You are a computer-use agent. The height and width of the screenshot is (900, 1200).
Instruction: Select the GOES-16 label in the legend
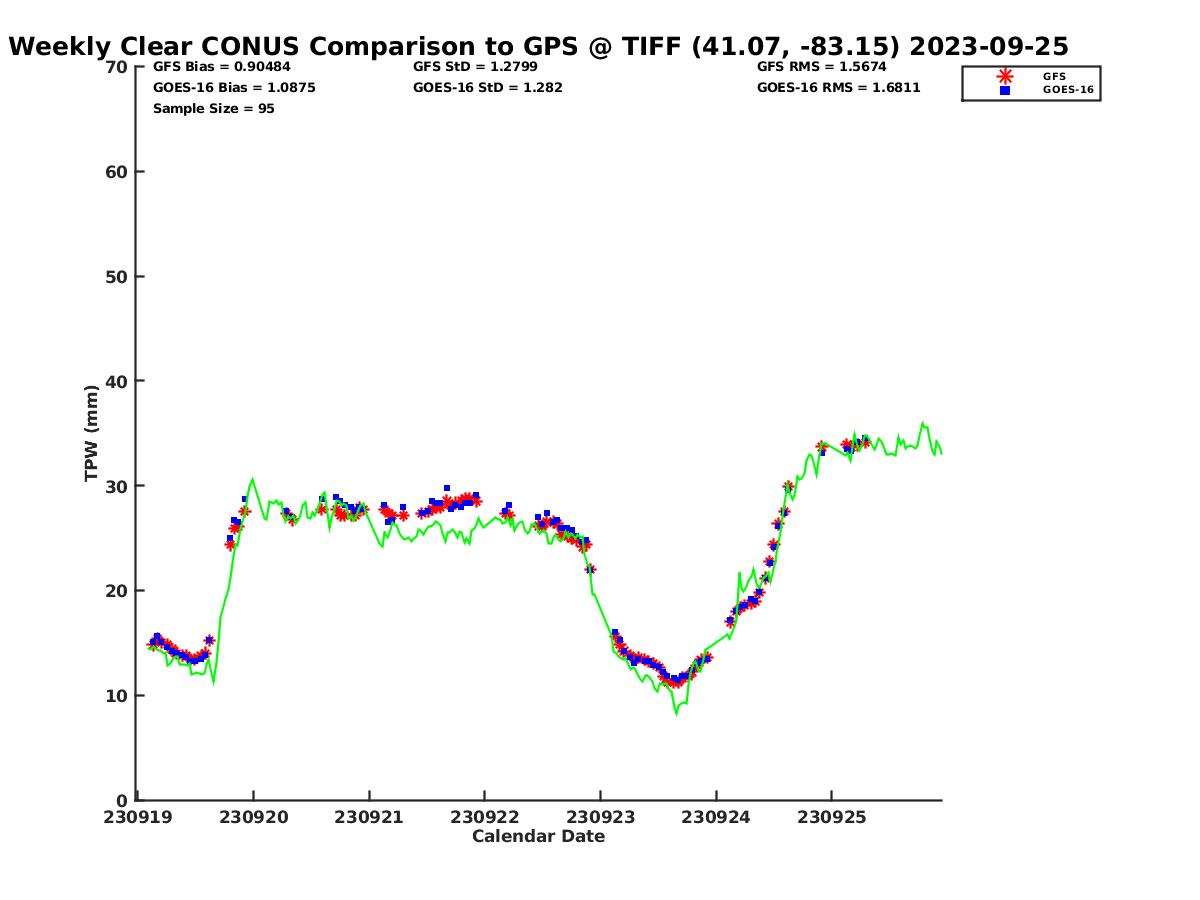click(1068, 90)
